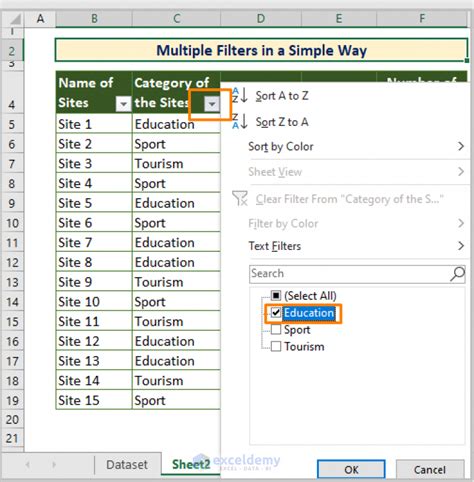Switch to the Sheet2 tab
The image size is (474, 482).
click(191, 464)
